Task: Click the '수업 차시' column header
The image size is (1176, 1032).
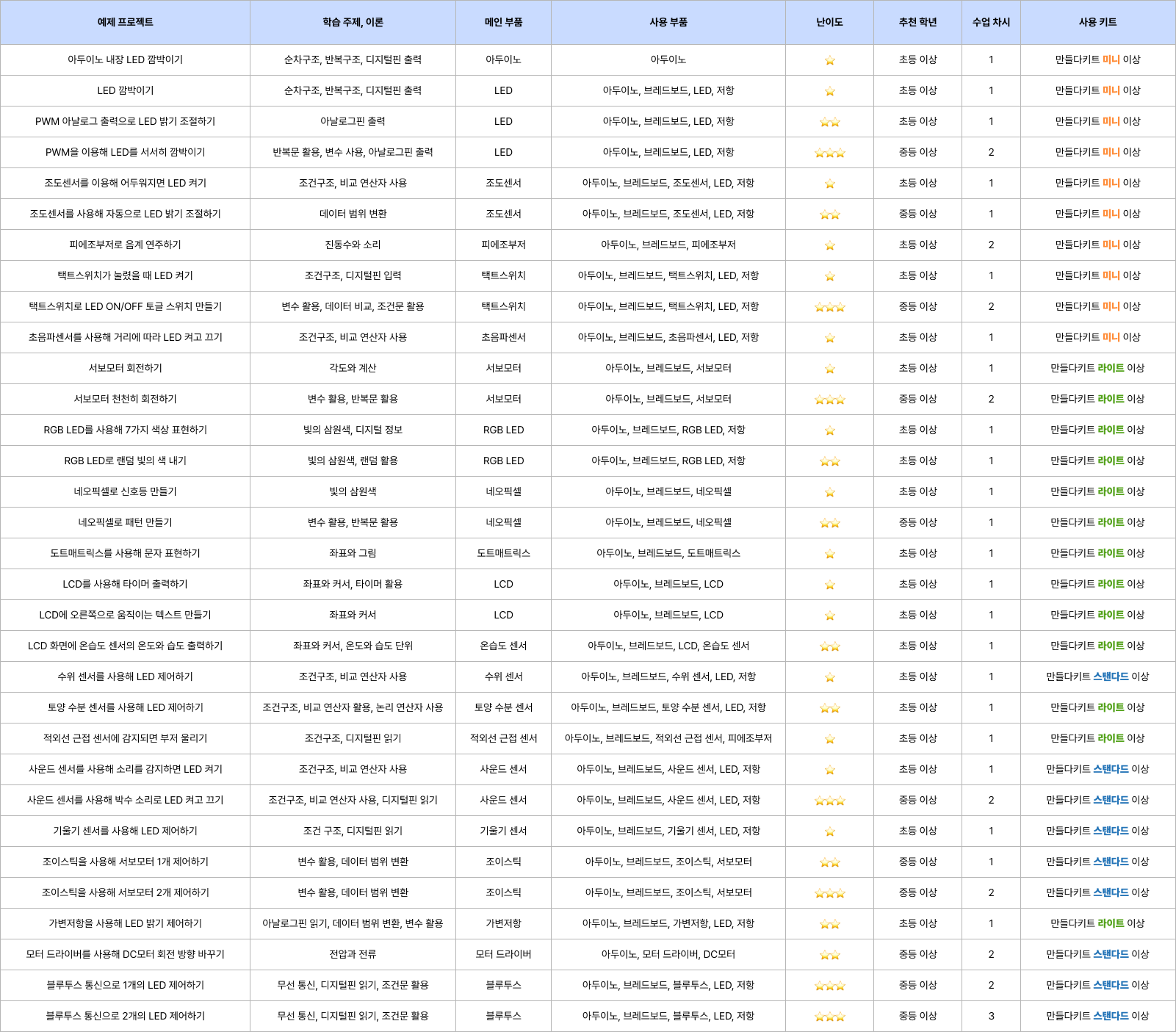Action: click(x=991, y=22)
